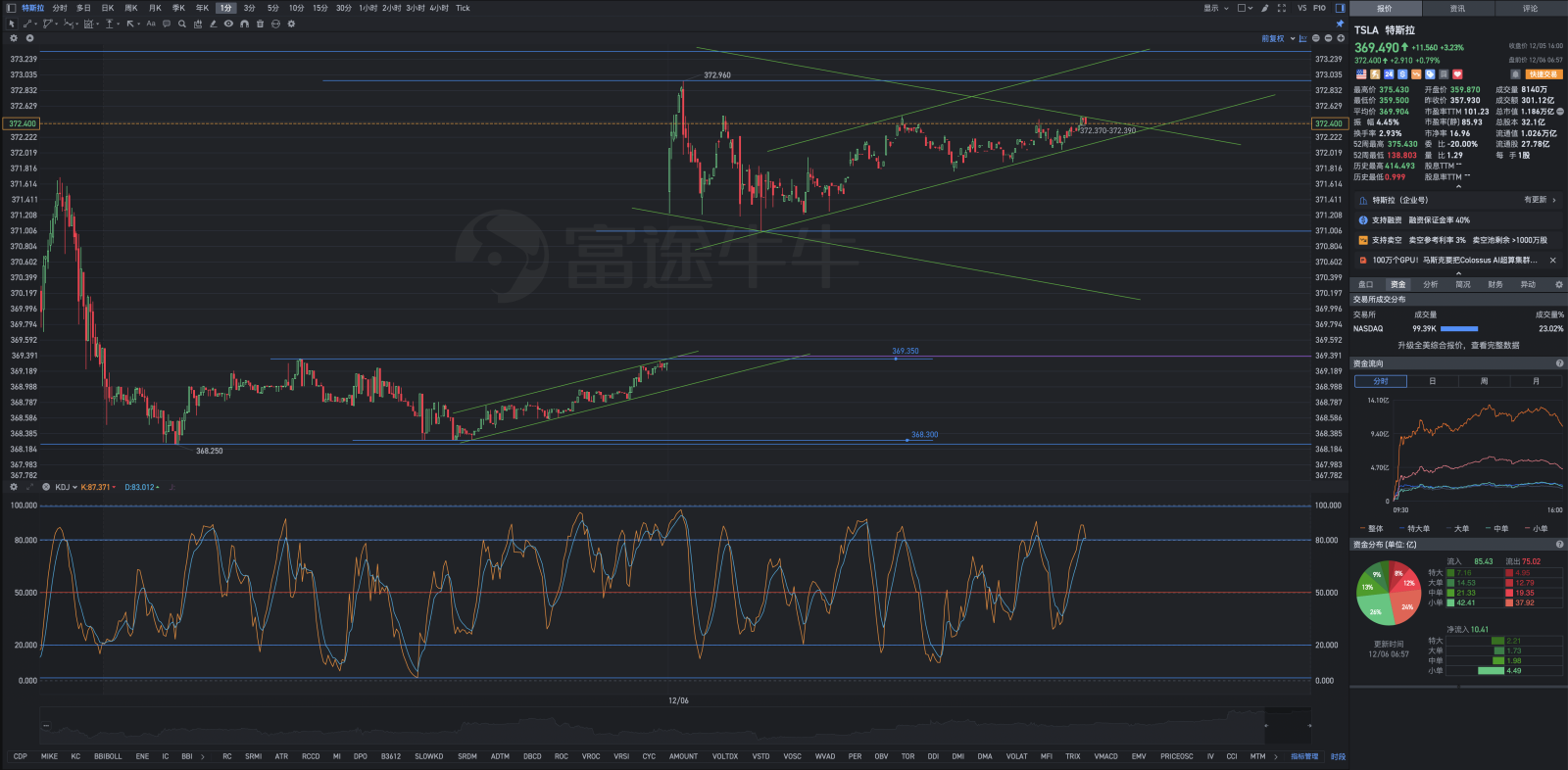Screen dimensions: 1568x770
Task: Open the 资讯 tab
Action: click(1457, 8)
